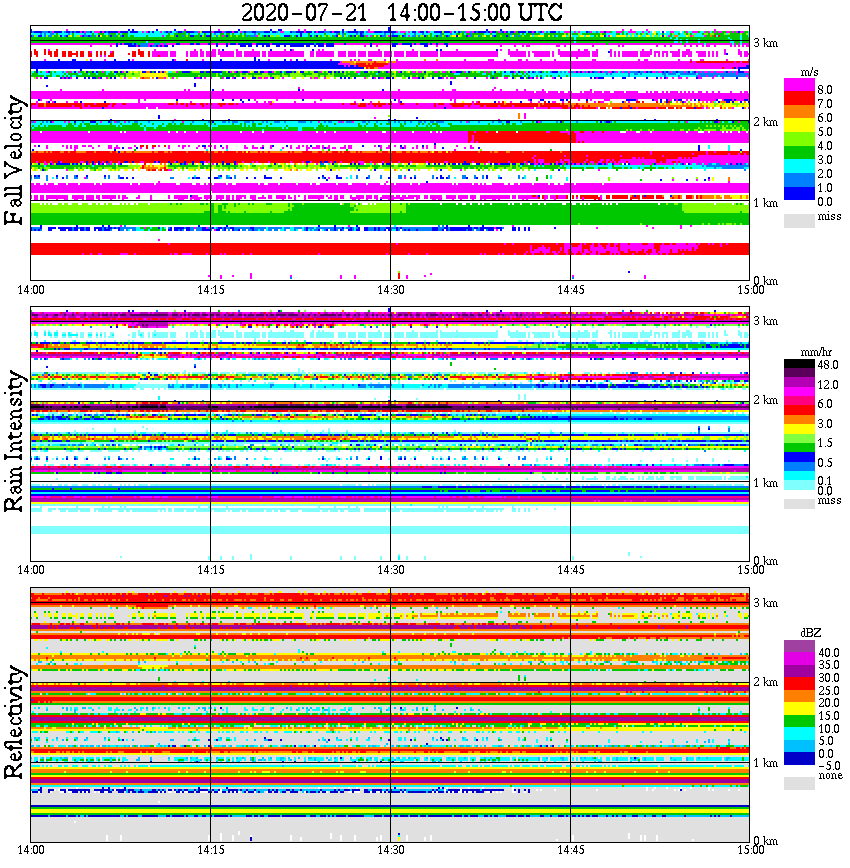850x868 pixels.
Task: Select dark blue swatch in dBZ legend
Action: point(799,758)
